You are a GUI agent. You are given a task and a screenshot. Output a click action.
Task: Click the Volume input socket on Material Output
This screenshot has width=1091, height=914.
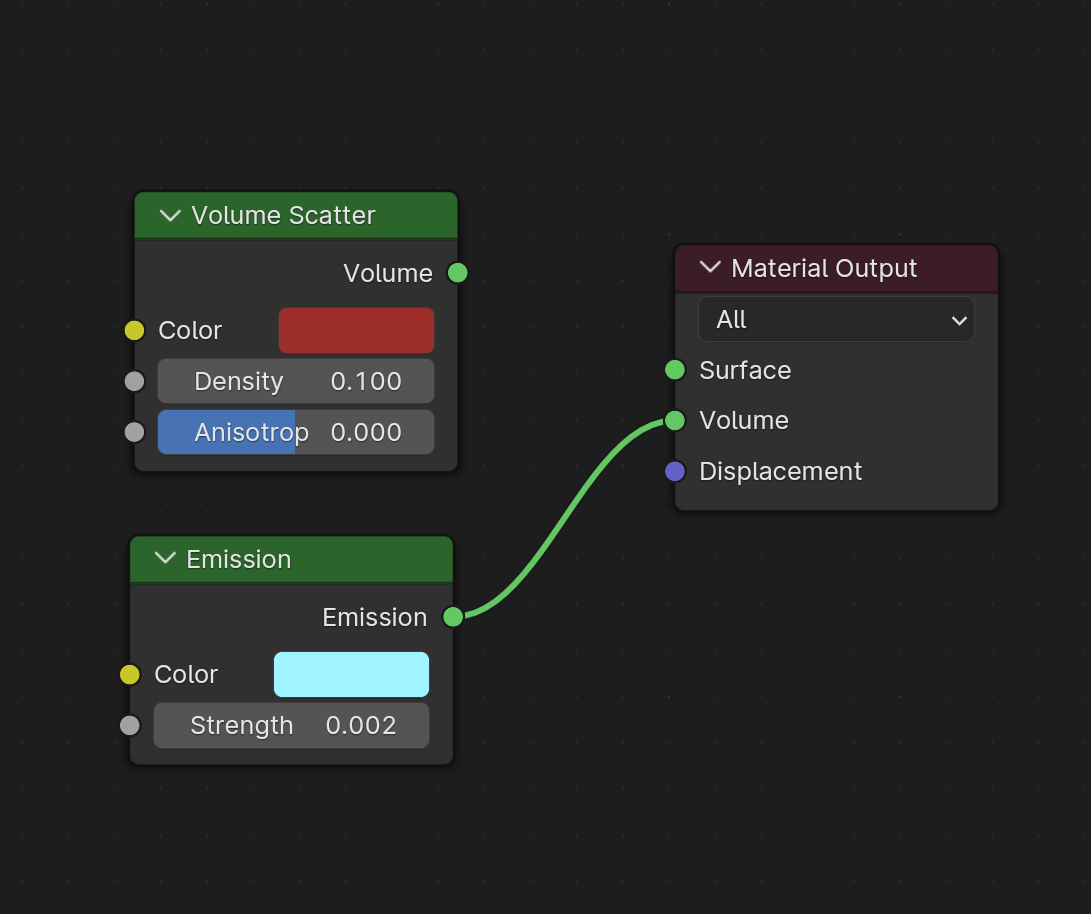675,420
